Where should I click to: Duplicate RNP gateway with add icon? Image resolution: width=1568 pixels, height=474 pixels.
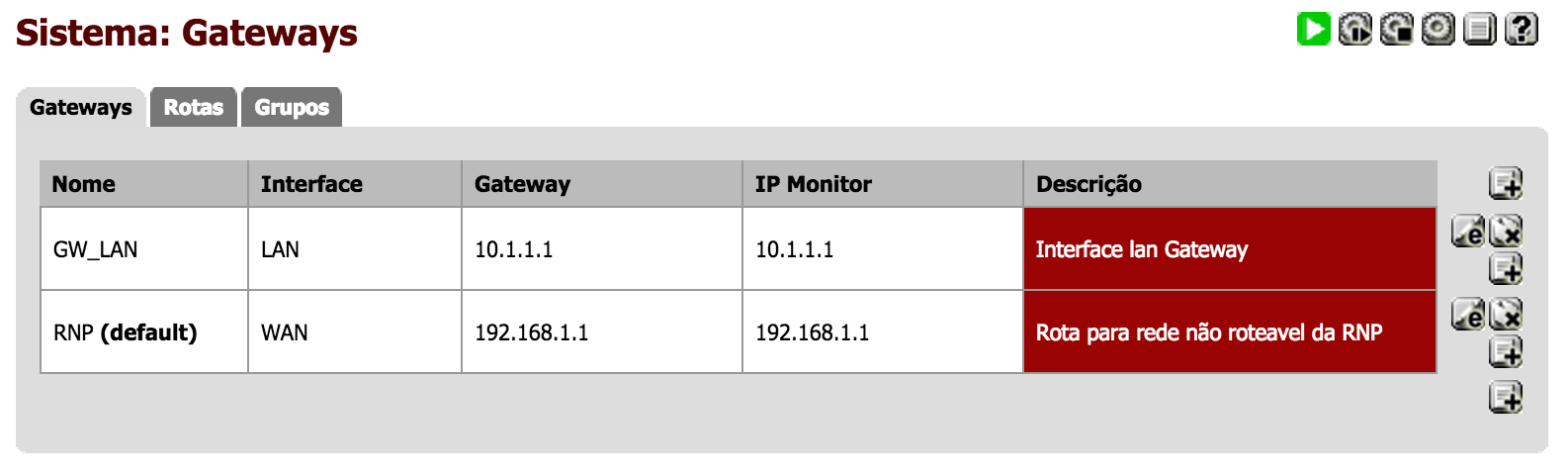pos(1506,351)
